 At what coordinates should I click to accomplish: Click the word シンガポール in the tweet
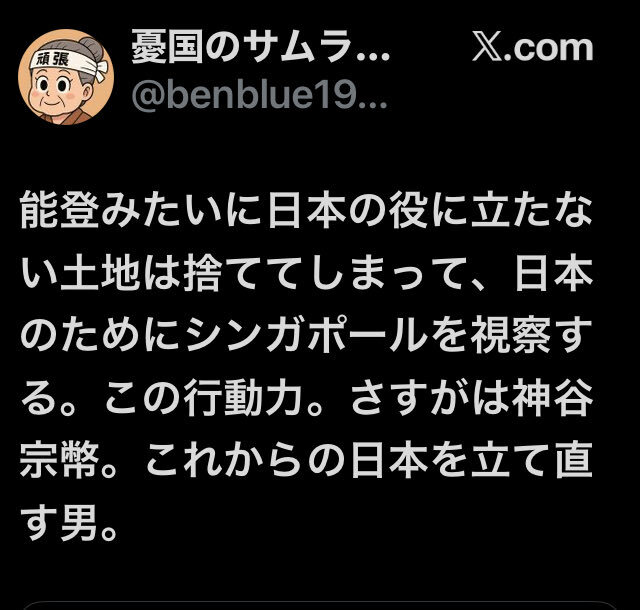pyautogui.click(x=305, y=335)
